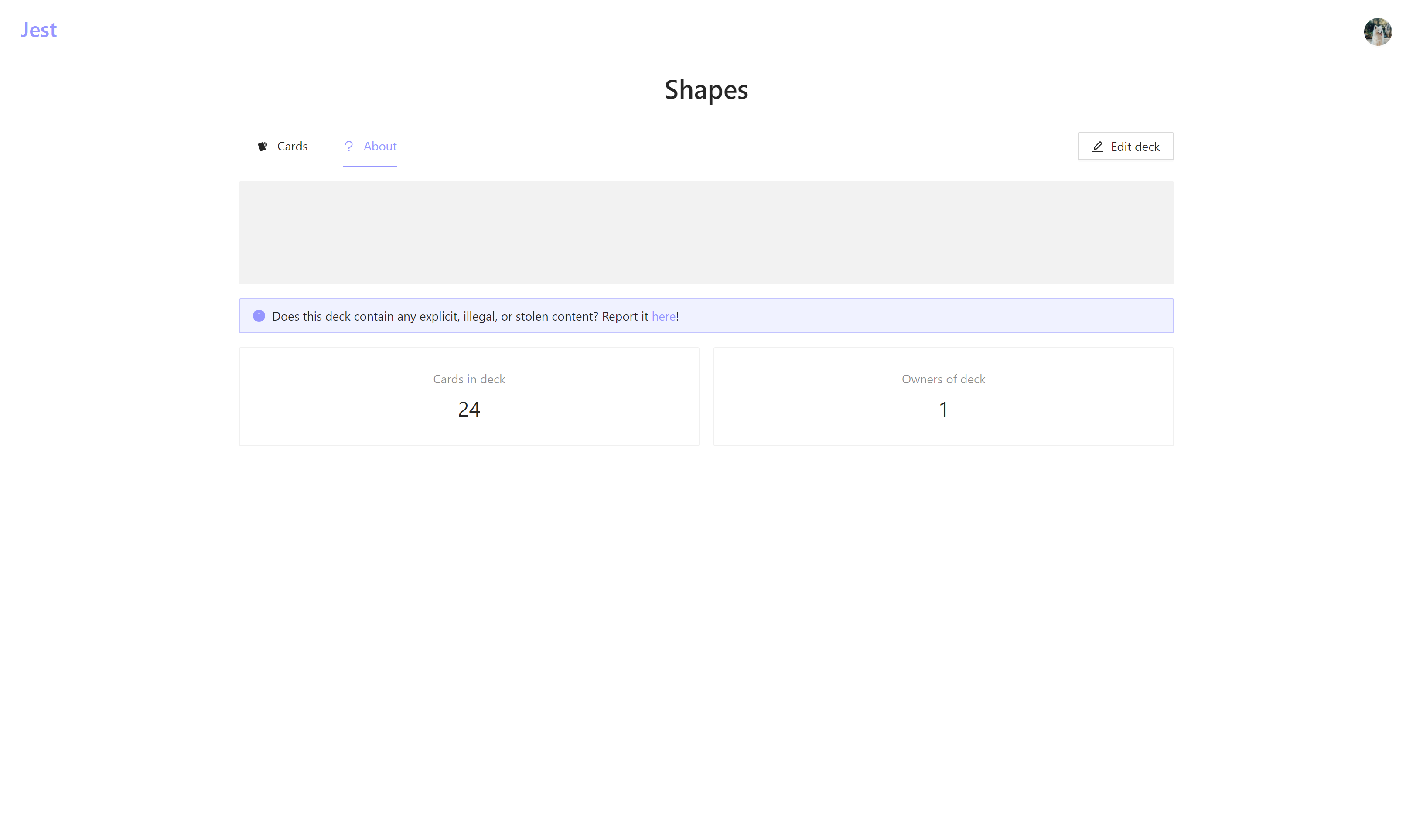Switch to the Cards tab
Screen dimensions: 1413x840
(x=292, y=147)
